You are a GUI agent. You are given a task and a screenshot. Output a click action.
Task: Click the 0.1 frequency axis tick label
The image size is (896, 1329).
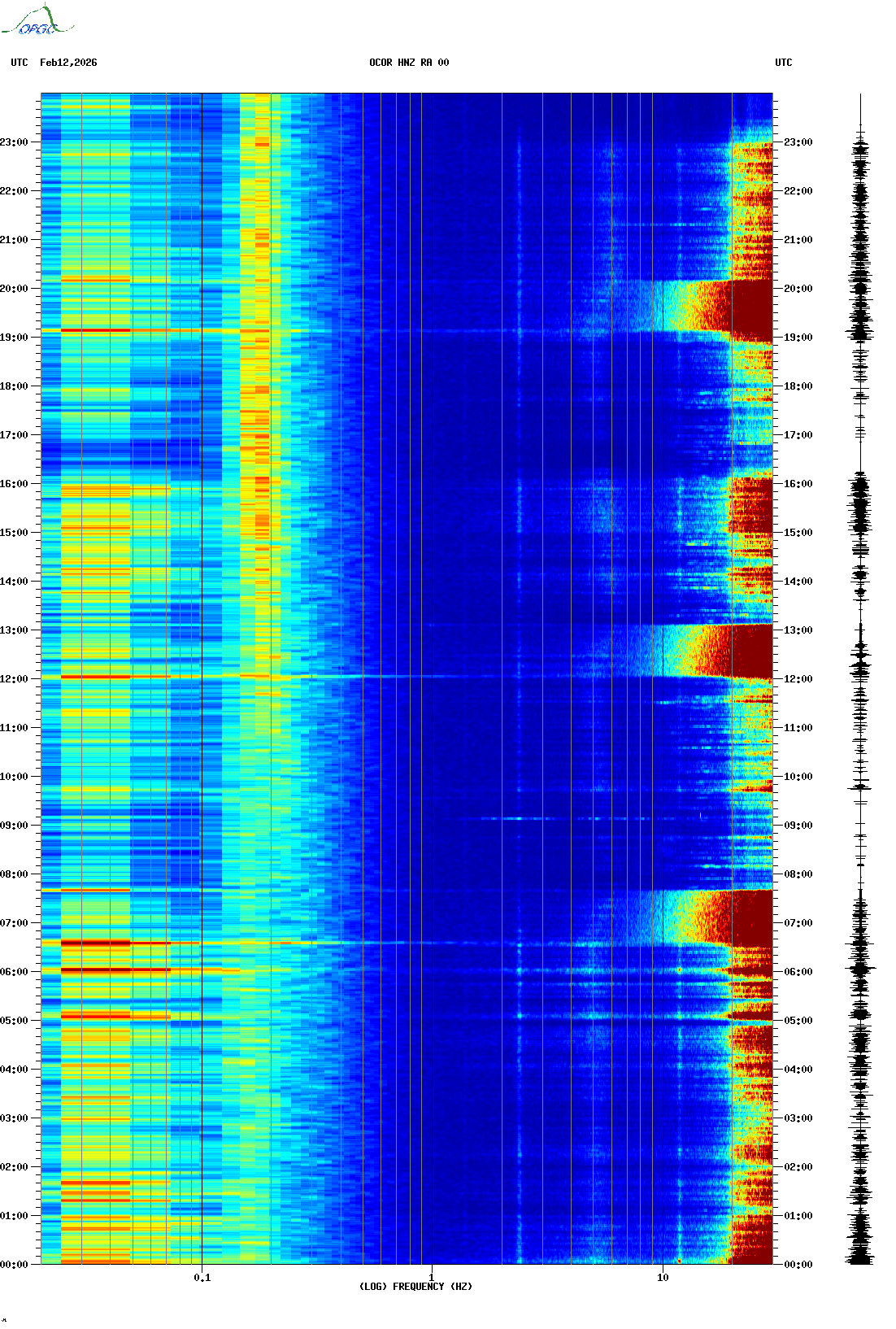tap(202, 1278)
